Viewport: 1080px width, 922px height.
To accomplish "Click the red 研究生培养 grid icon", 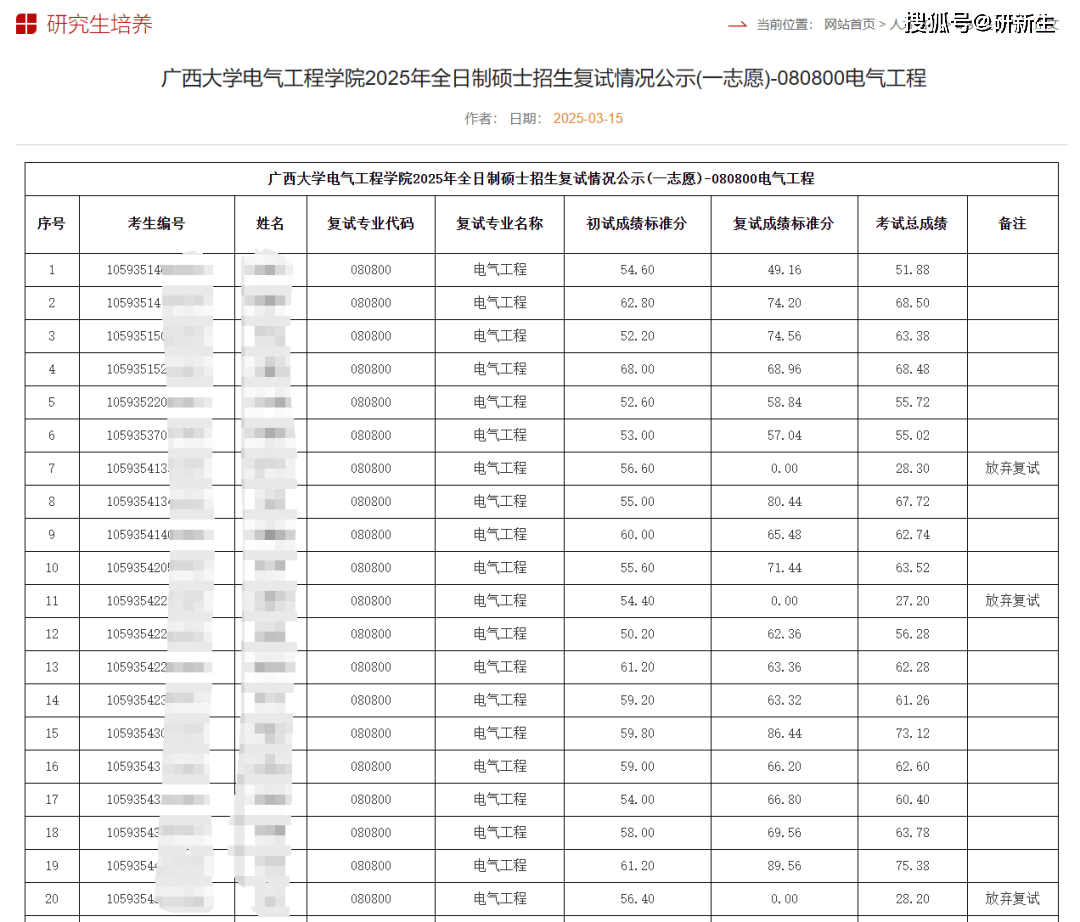I will coord(26,24).
